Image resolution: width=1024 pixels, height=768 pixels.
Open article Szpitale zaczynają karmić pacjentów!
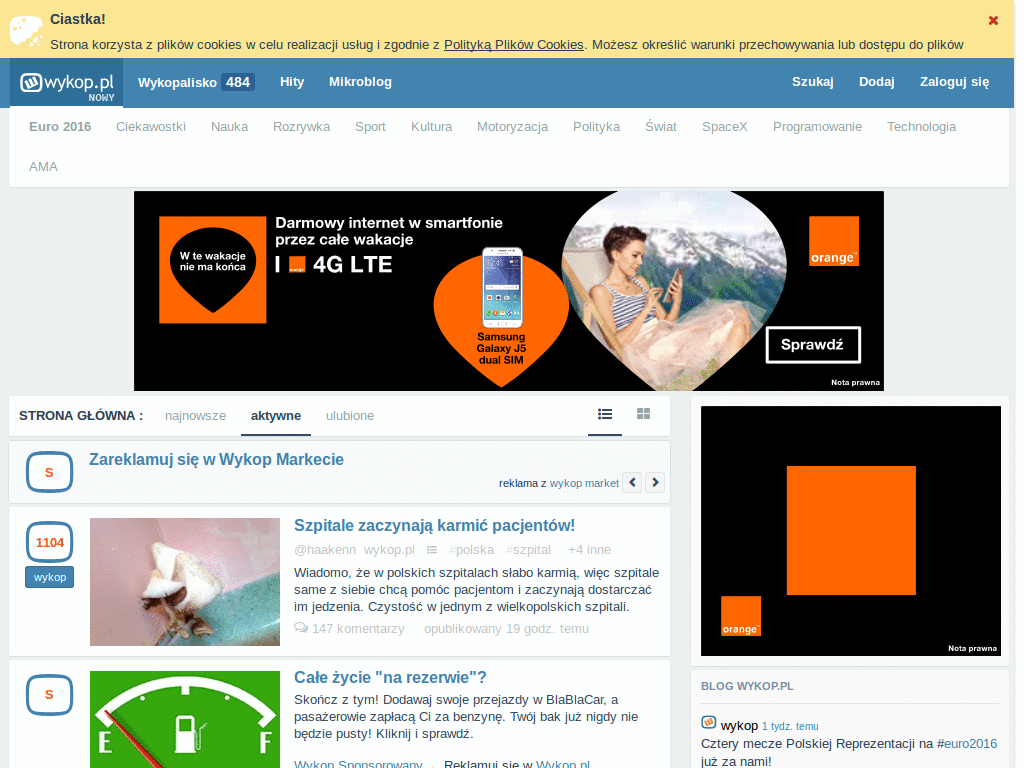click(x=434, y=526)
